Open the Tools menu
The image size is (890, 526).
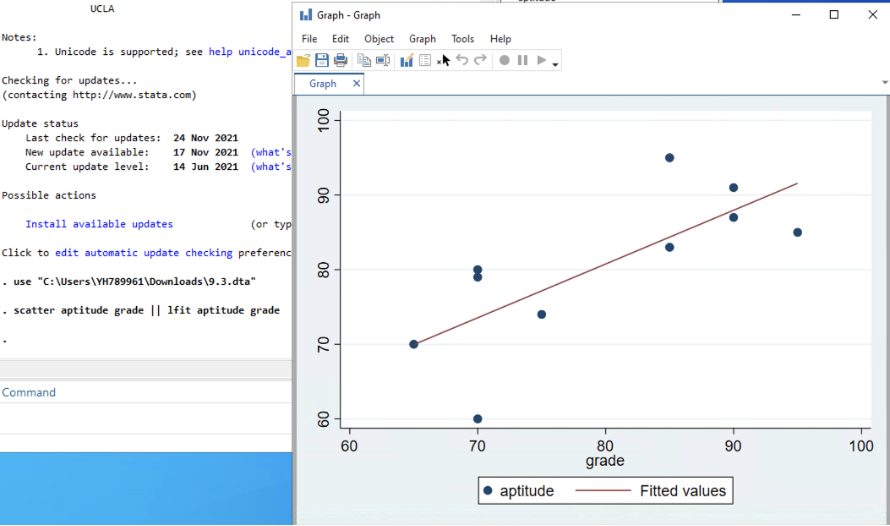[x=463, y=39]
